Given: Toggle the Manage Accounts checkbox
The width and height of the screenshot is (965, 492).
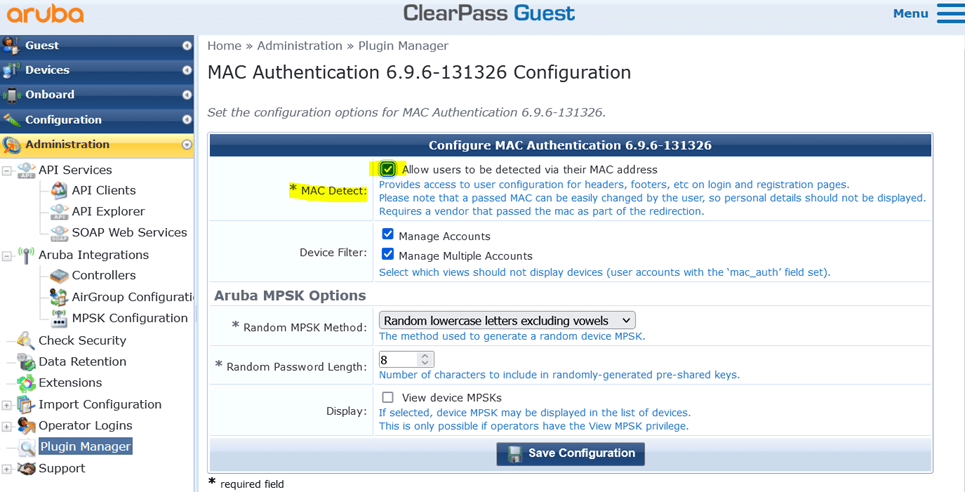Looking at the screenshot, I should pyautogui.click(x=388, y=235).
